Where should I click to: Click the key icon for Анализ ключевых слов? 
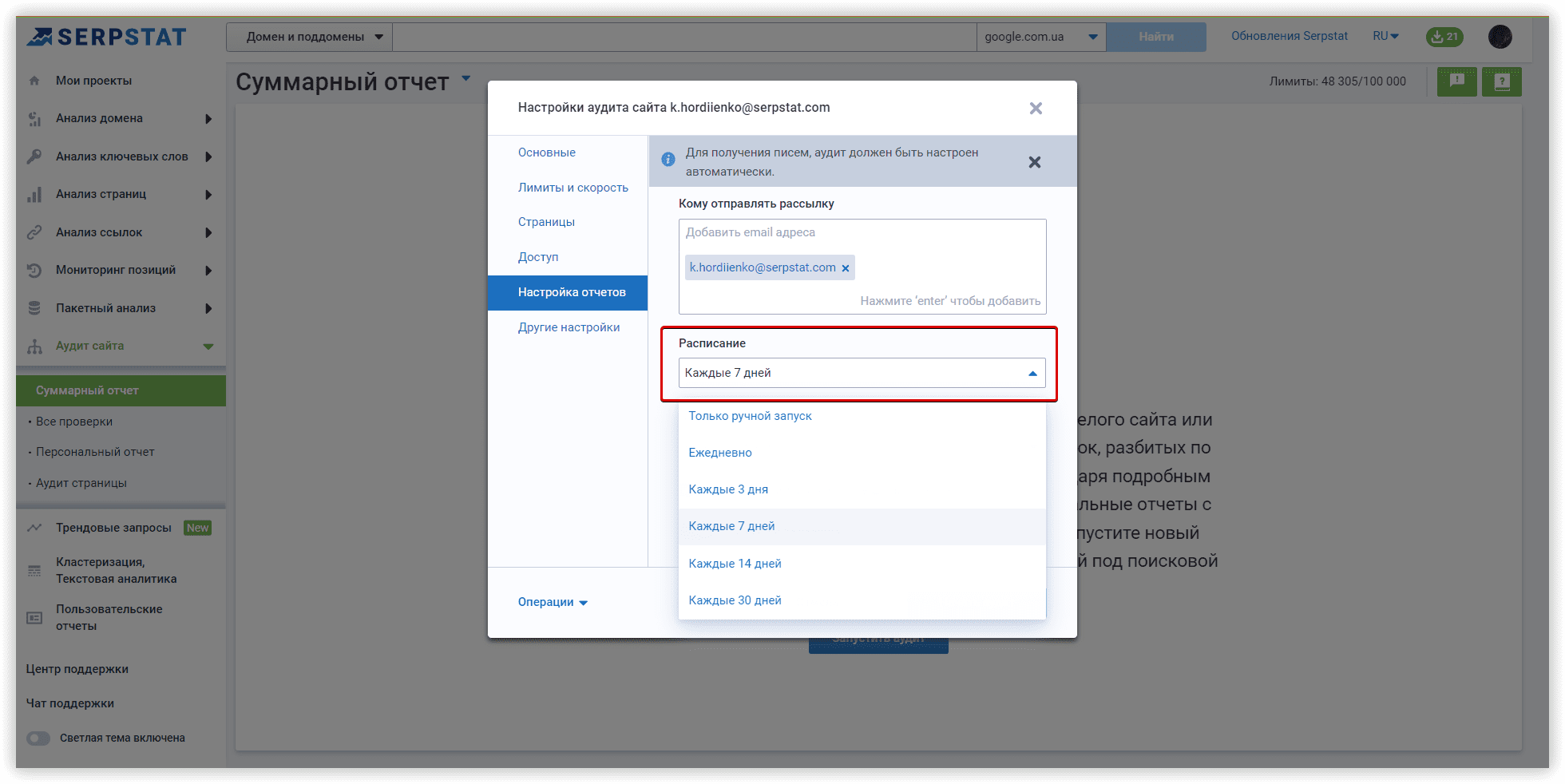click(x=34, y=156)
